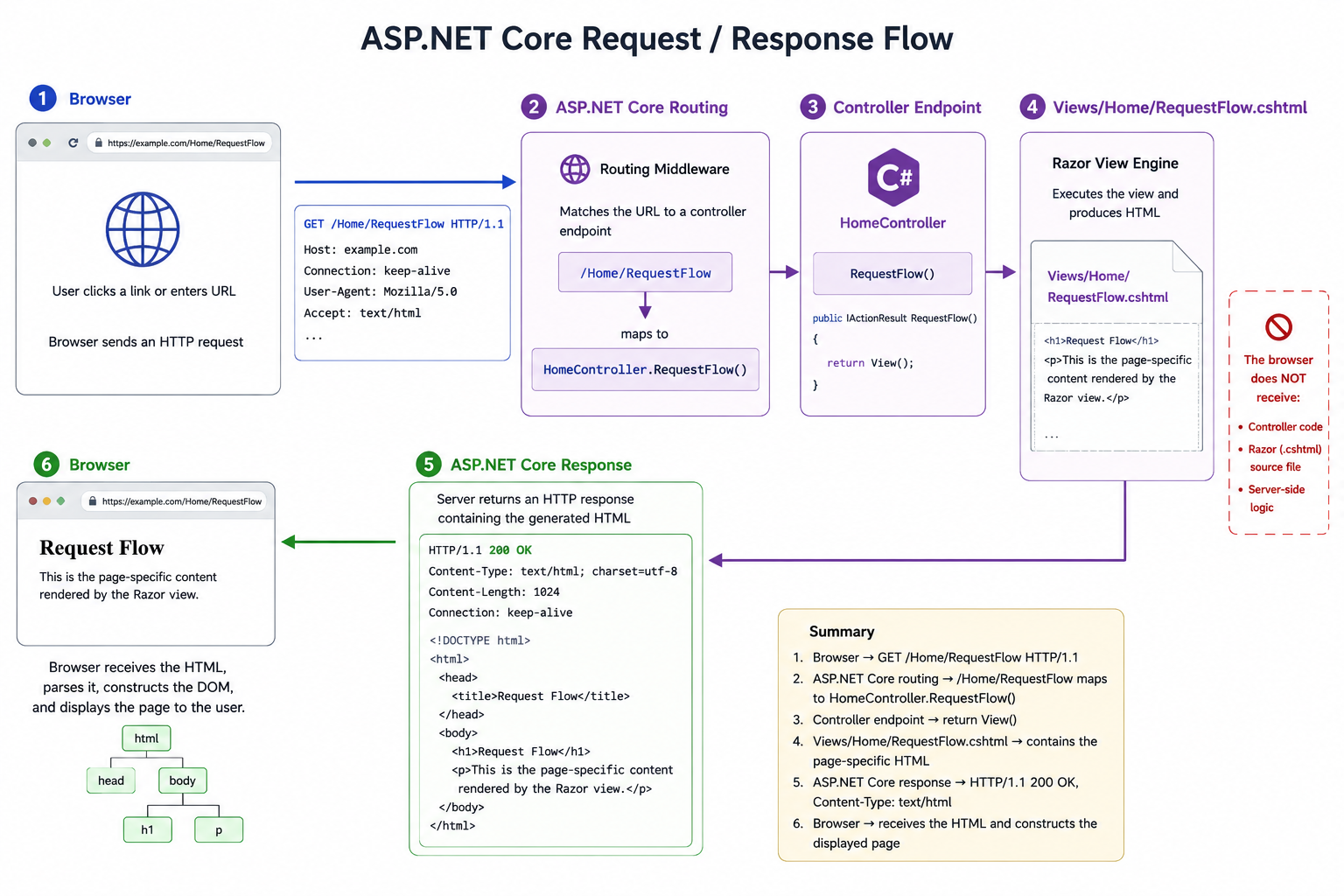The height and width of the screenshot is (896, 1344).
Task: Click the 'Server-side logic' bullet
Action: [1277, 499]
